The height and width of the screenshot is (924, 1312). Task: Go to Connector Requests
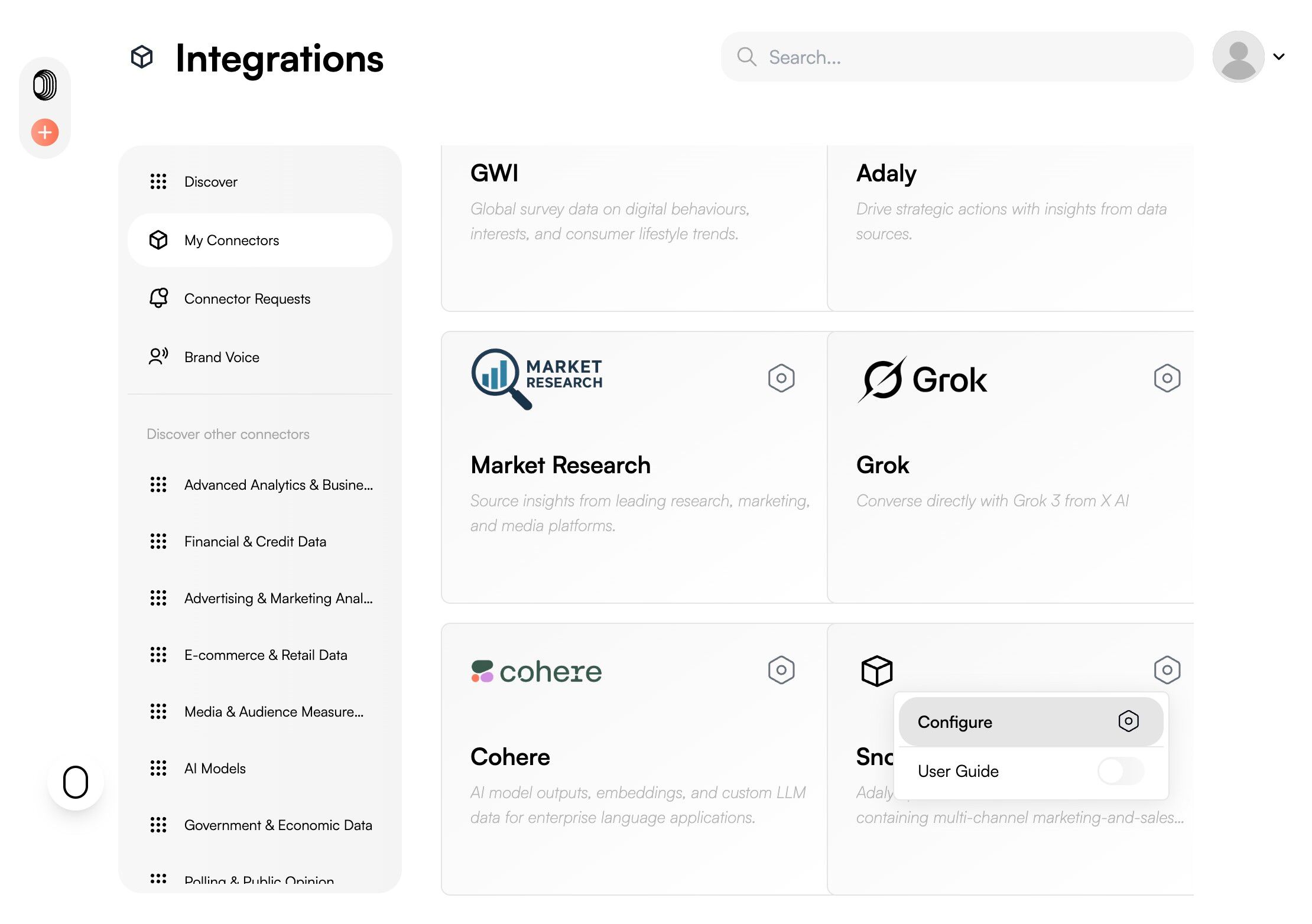tap(247, 299)
